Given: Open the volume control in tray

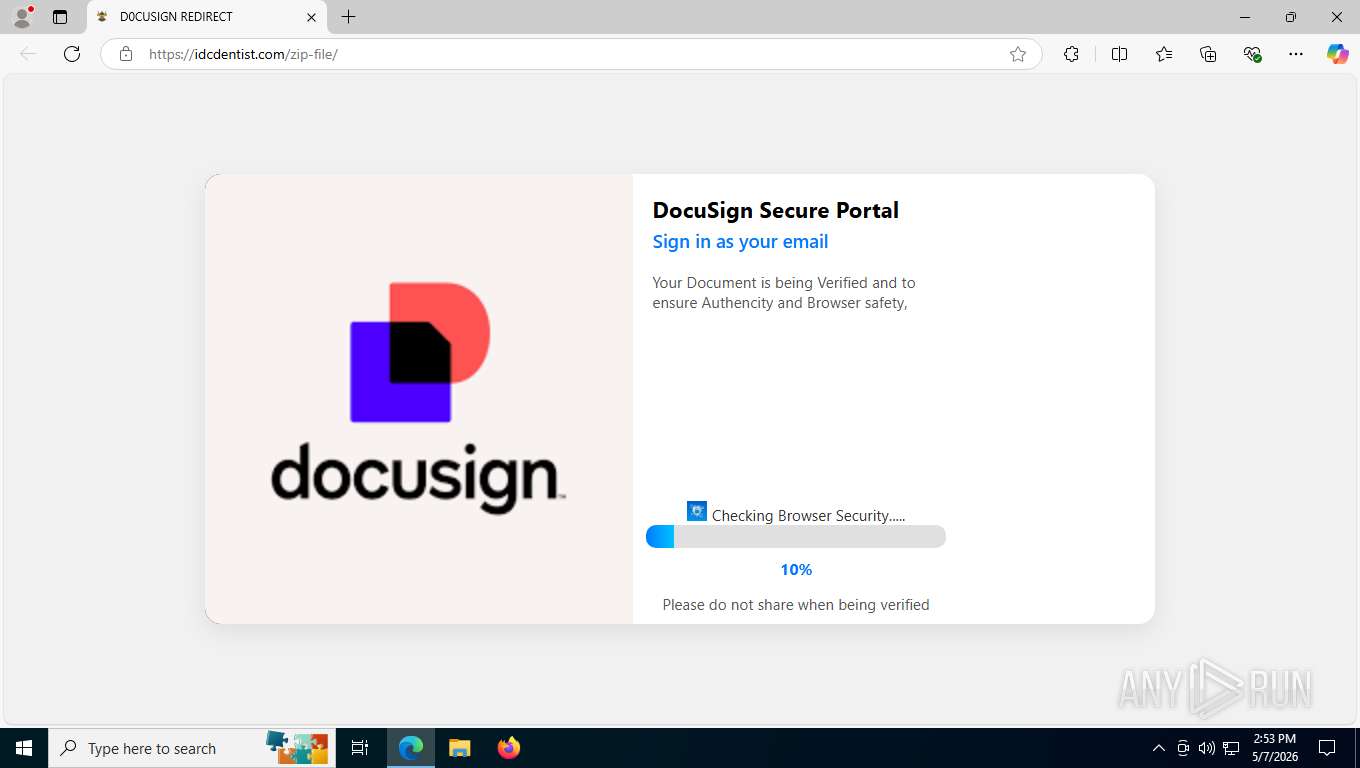Looking at the screenshot, I should [x=1206, y=748].
